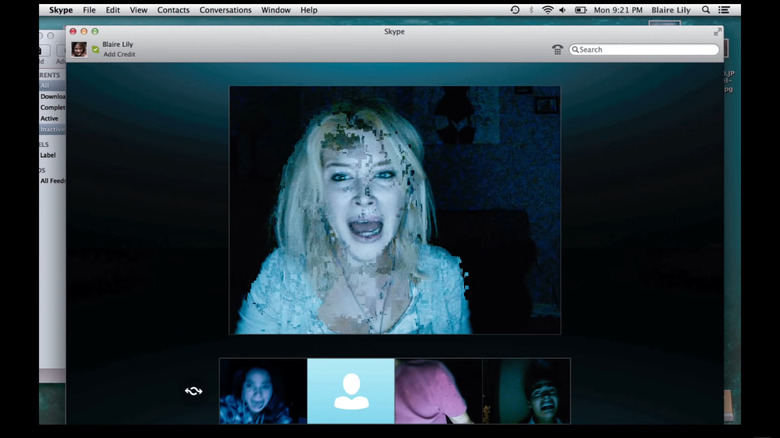Open the Contacts menu

click(x=173, y=10)
